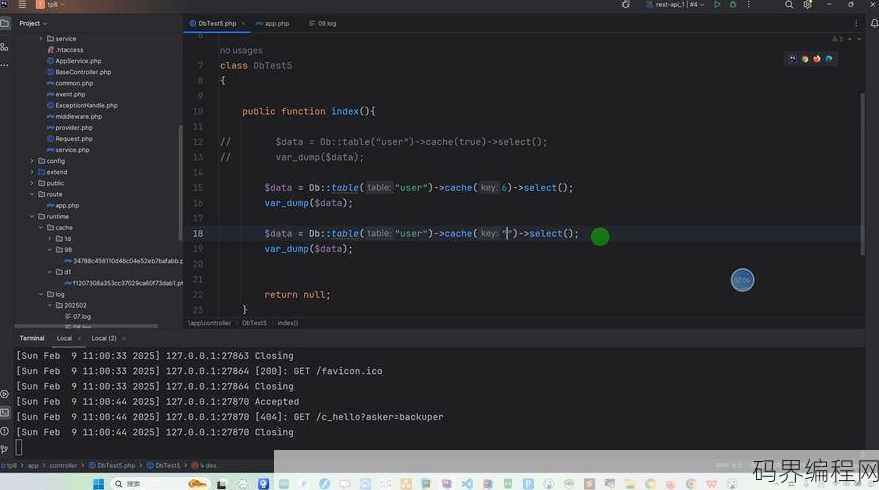
Task: Open BaseController.php in project tree
Action: click(83, 72)
